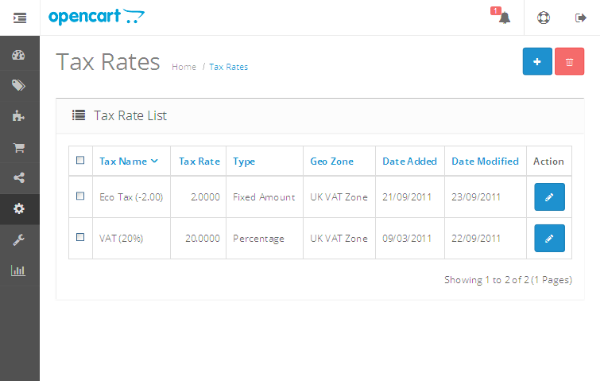Sort by the Date Added column

pos(409,161)
